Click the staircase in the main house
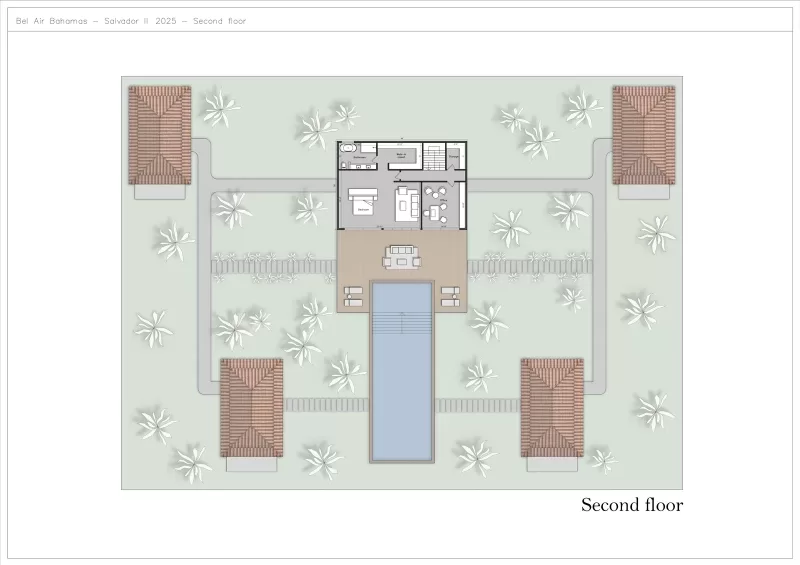Image resolution: width=800 pixels, height=565 pixels. tap(434, 156)
